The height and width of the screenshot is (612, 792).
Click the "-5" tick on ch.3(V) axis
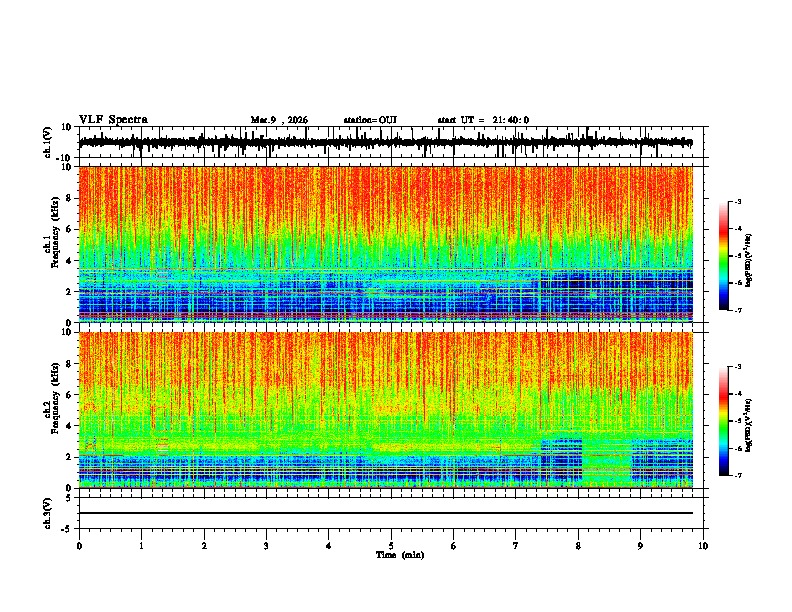tap(68, 529)
